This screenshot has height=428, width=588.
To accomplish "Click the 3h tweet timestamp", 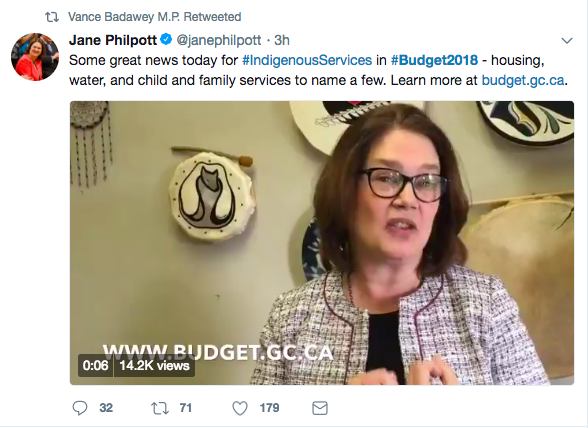I will [x=282, y=40].
